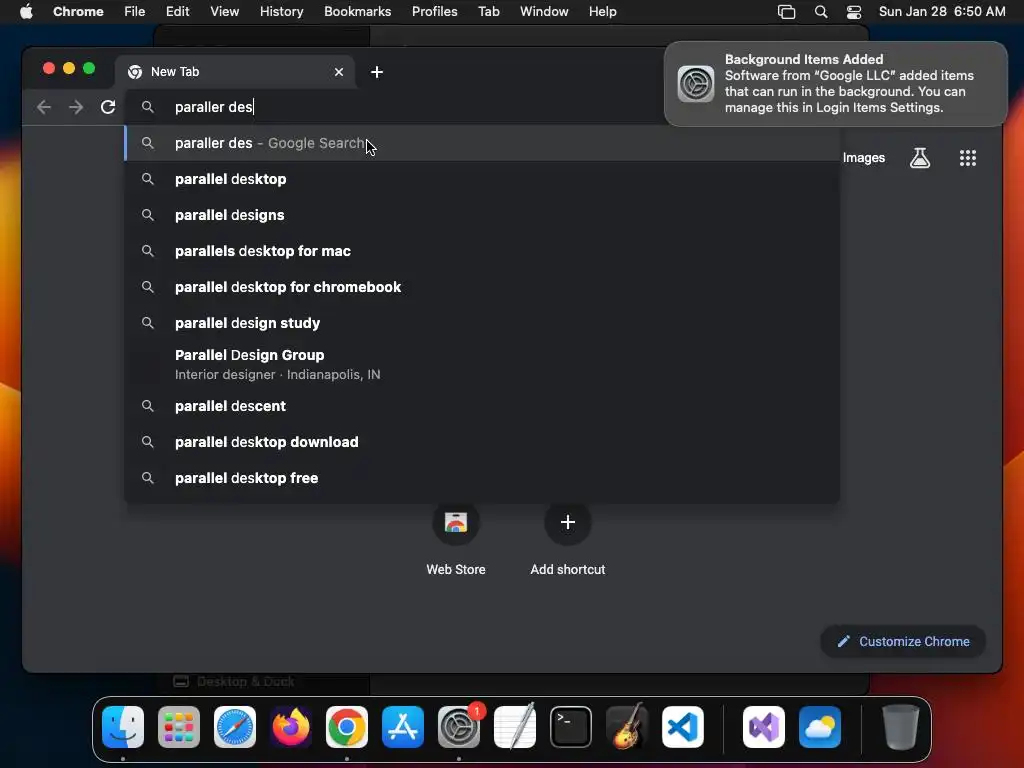Open the History menu
The width and height of the screenshot is (1024, 768).
pos(281,12)
